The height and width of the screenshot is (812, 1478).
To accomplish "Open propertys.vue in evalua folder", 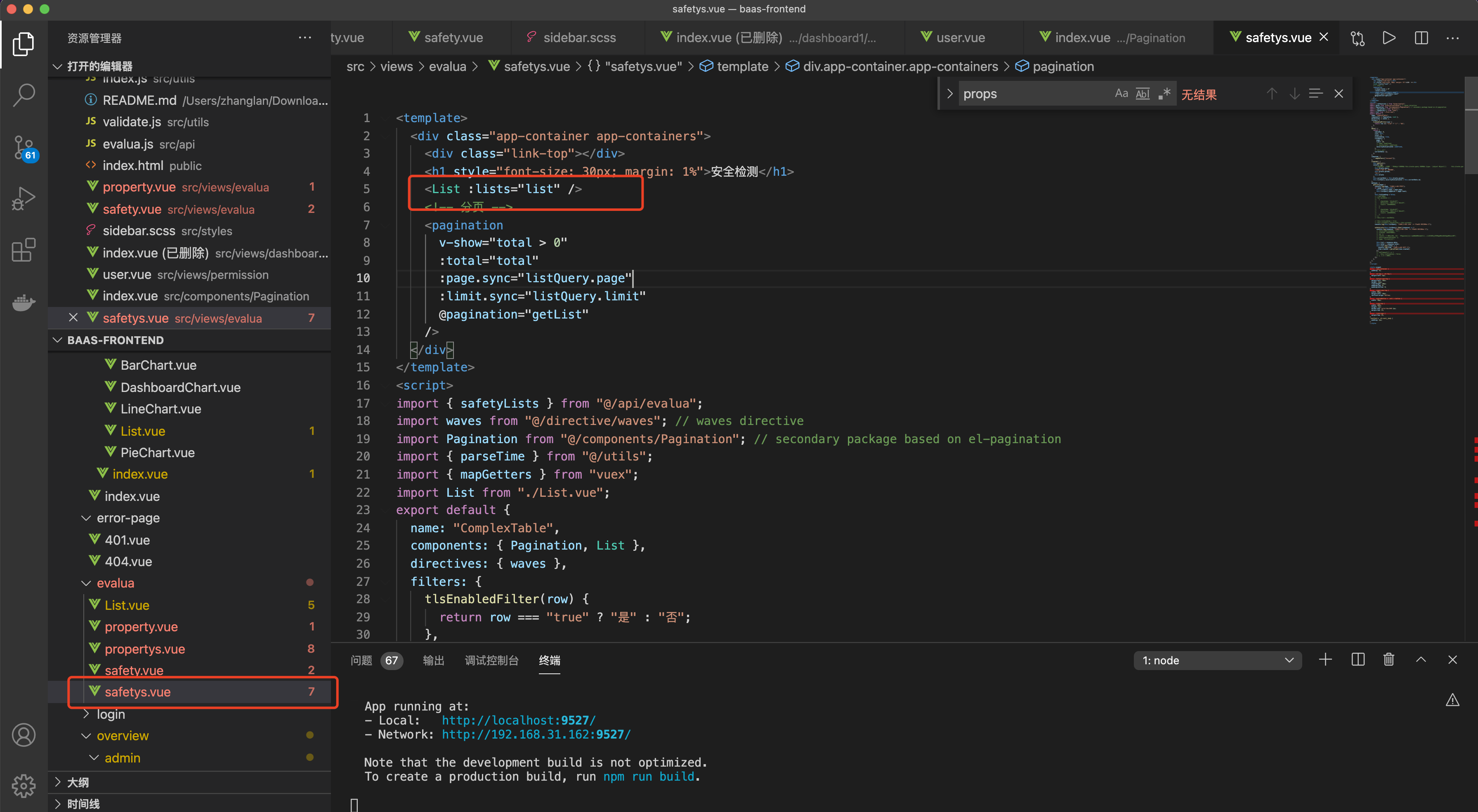I will (144, 649).
